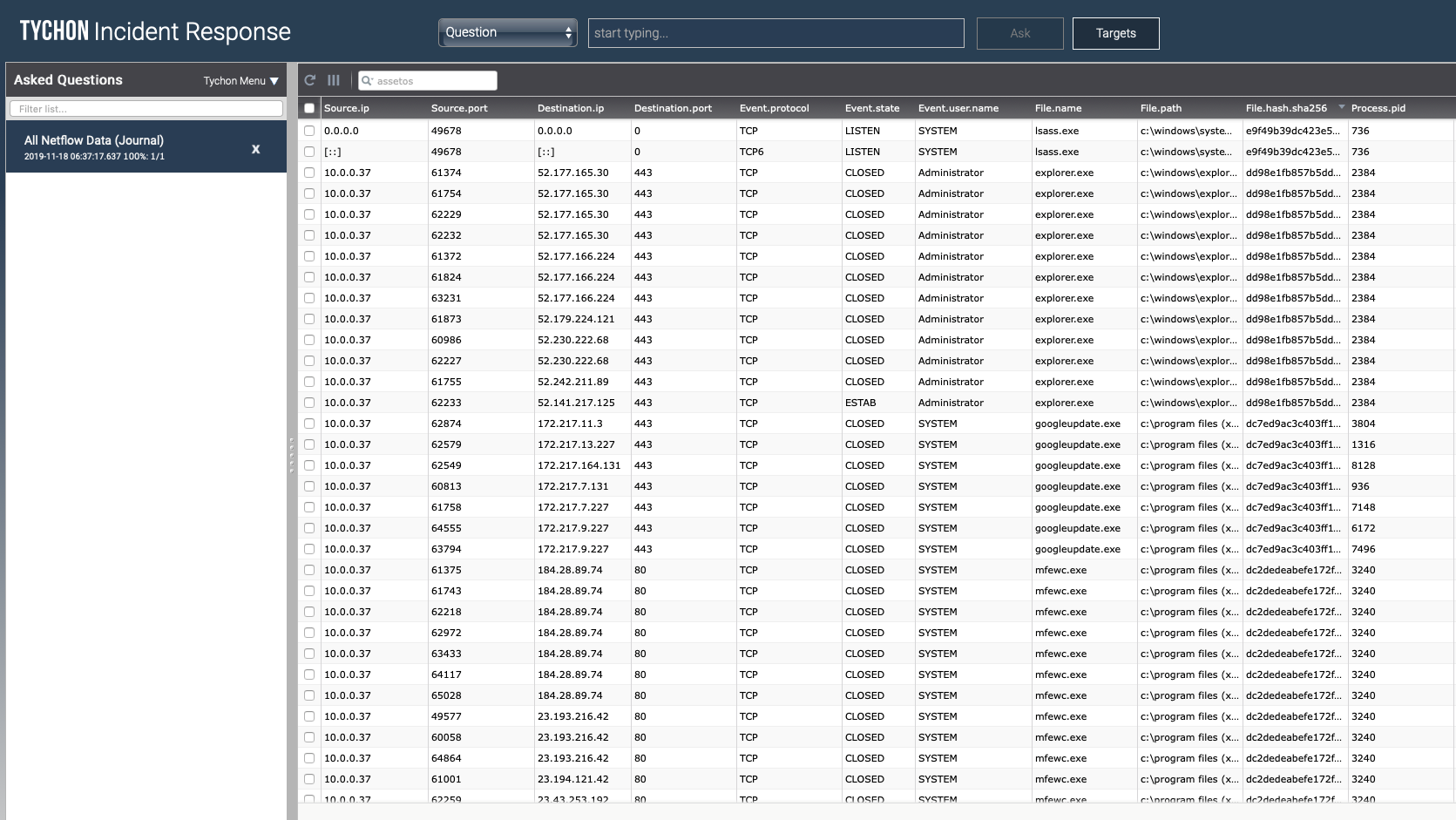Check the row with source port 49678 TCP

(309, 131)
